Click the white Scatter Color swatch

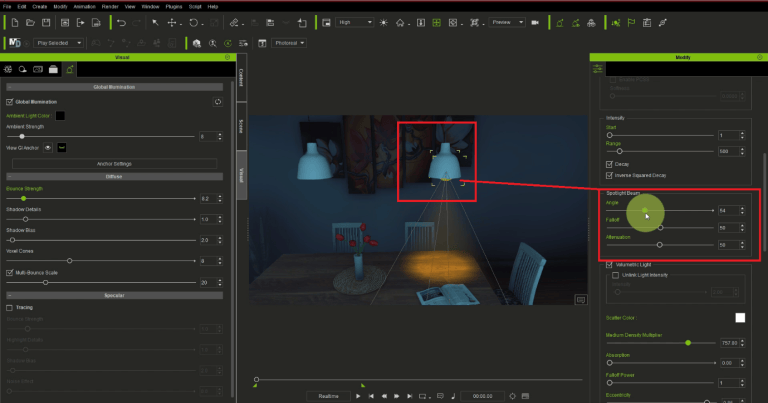point(740,318)
